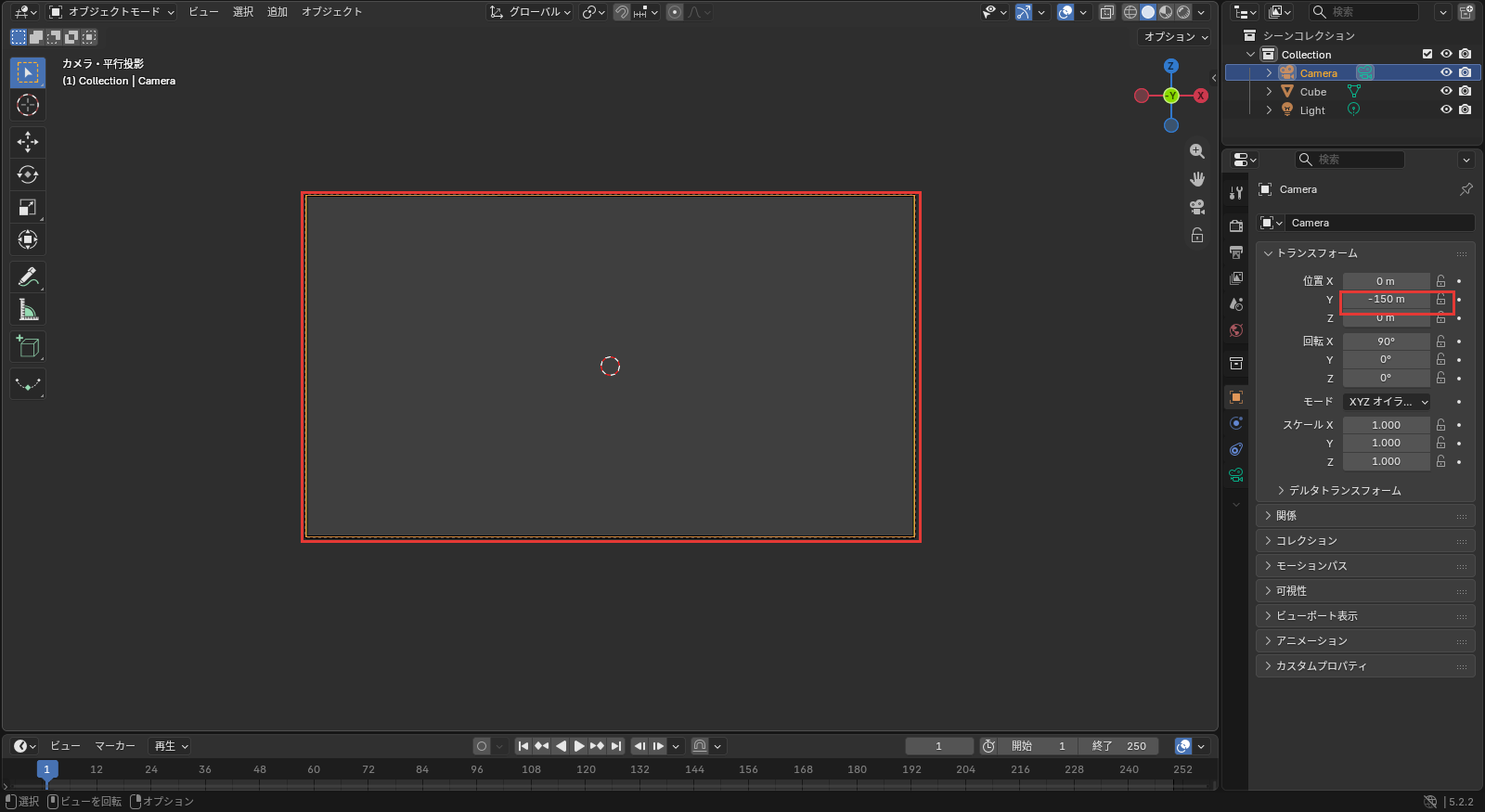Screen dimensions: 1485x812
Task: Open the 選択 menu
Action: pos(243,12)
